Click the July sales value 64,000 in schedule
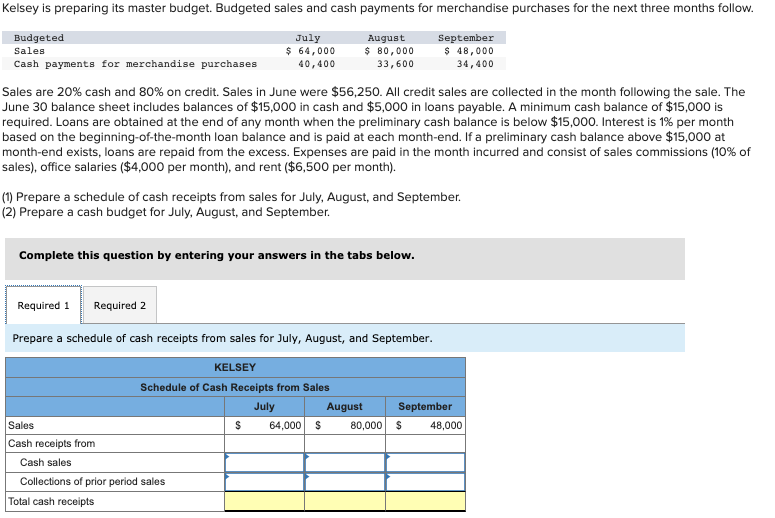775x518 pixels. (x=285, y=426)
